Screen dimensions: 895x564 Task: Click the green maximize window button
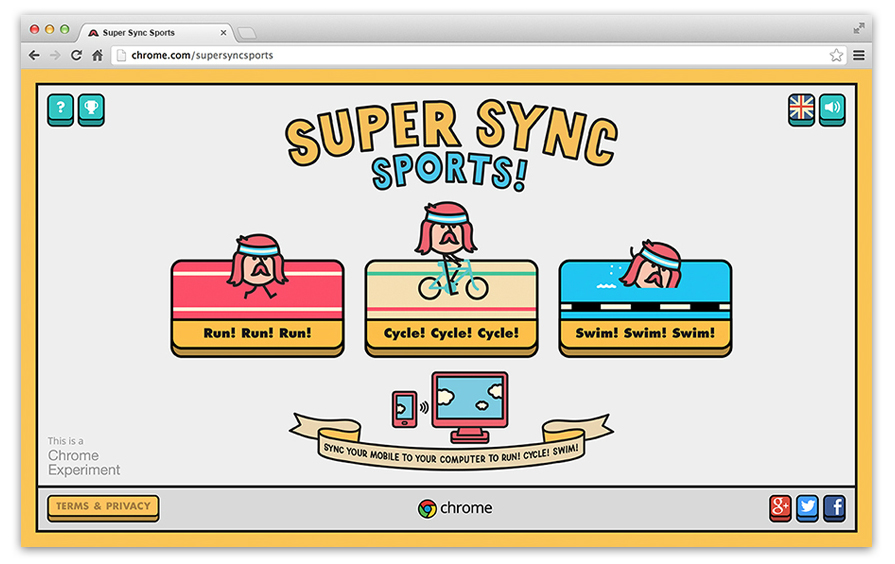pyautogui.click(x=64, y=29)
